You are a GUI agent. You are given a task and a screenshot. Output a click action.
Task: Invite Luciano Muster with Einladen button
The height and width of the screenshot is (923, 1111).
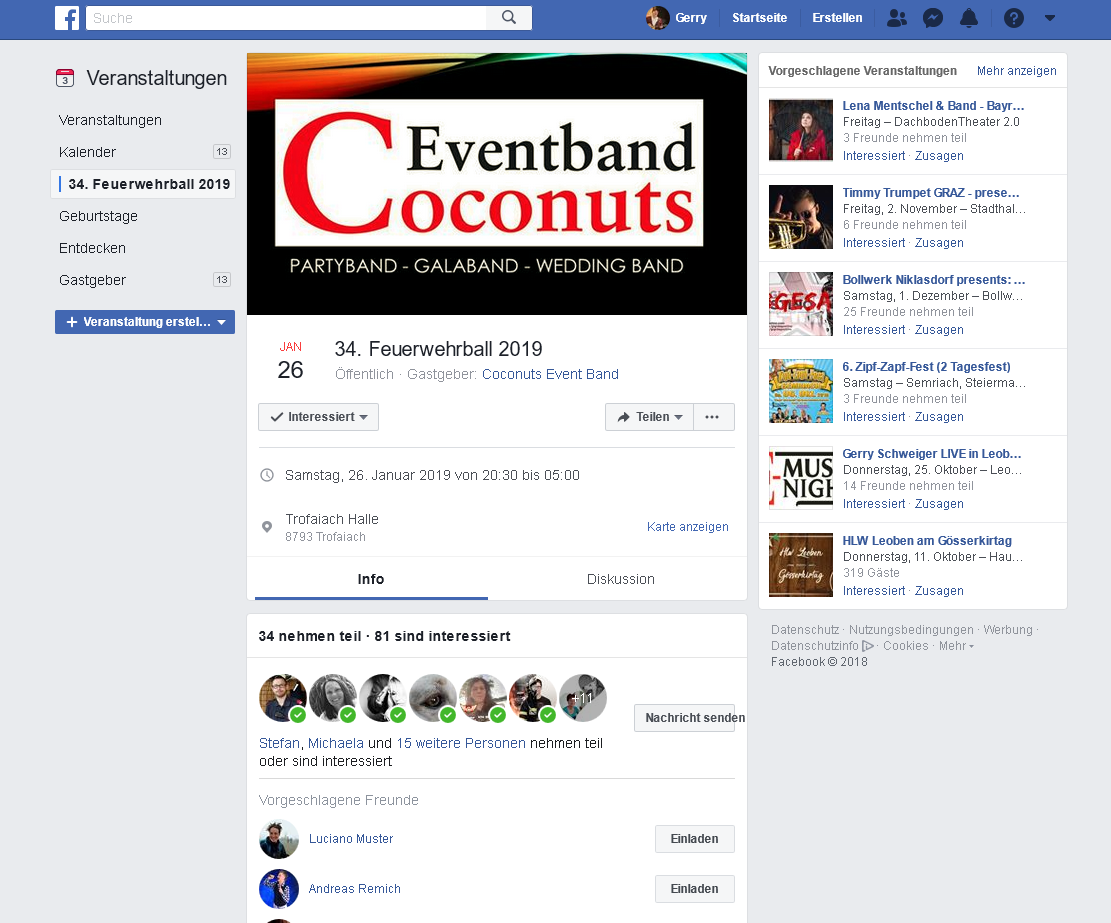click(x=694, y=839)
